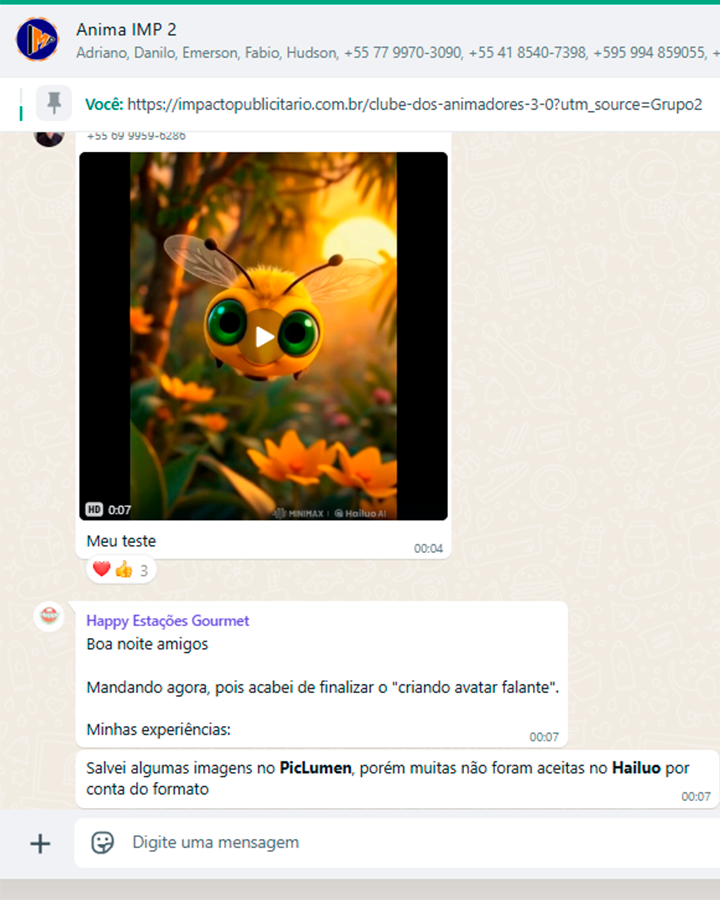Viewport: 720px width, 903px height.
Task: Open the emoji sticker picker
Action: (103, 843)
